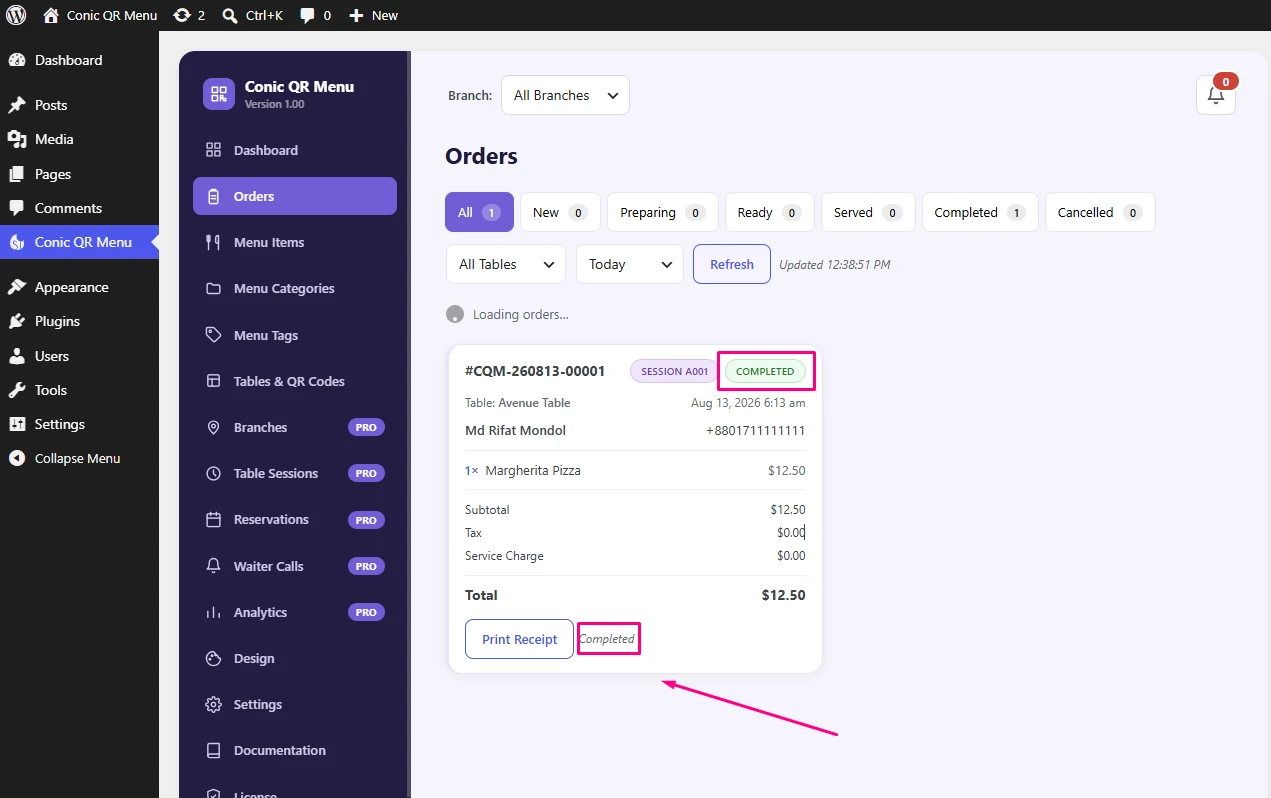Open the Today date range dropdown
This screenshot has height=798, width=1271.
pos(630,264)
